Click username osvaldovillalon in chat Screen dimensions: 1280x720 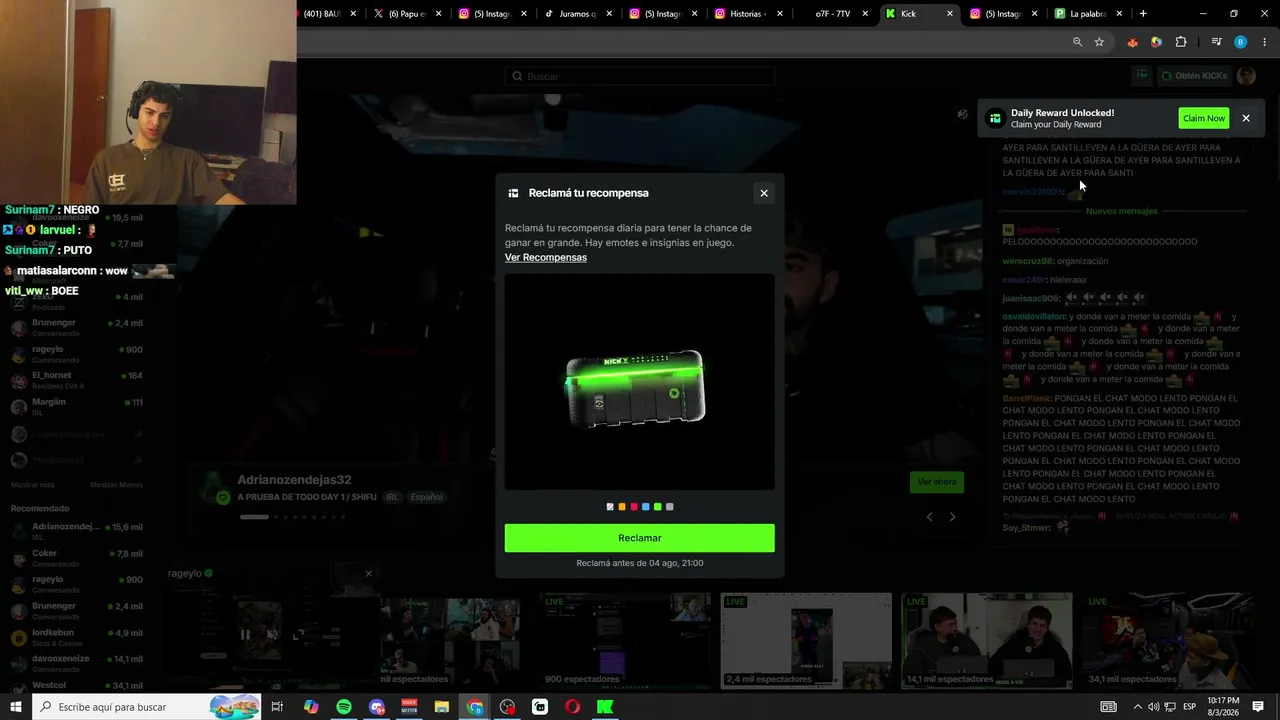click(1034, 317)
